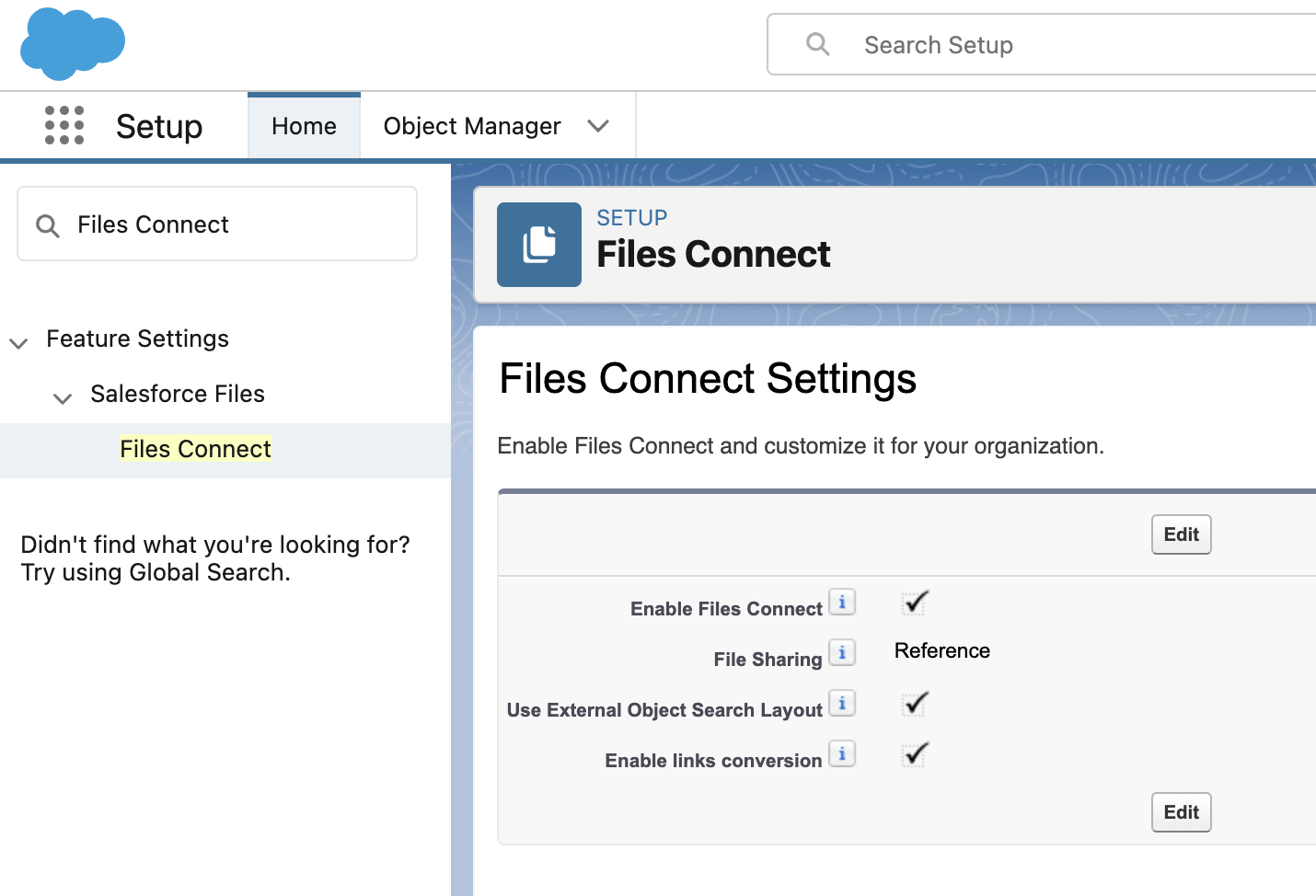Open info tooltip for Enable links conversion

click(x=842, y=753)
